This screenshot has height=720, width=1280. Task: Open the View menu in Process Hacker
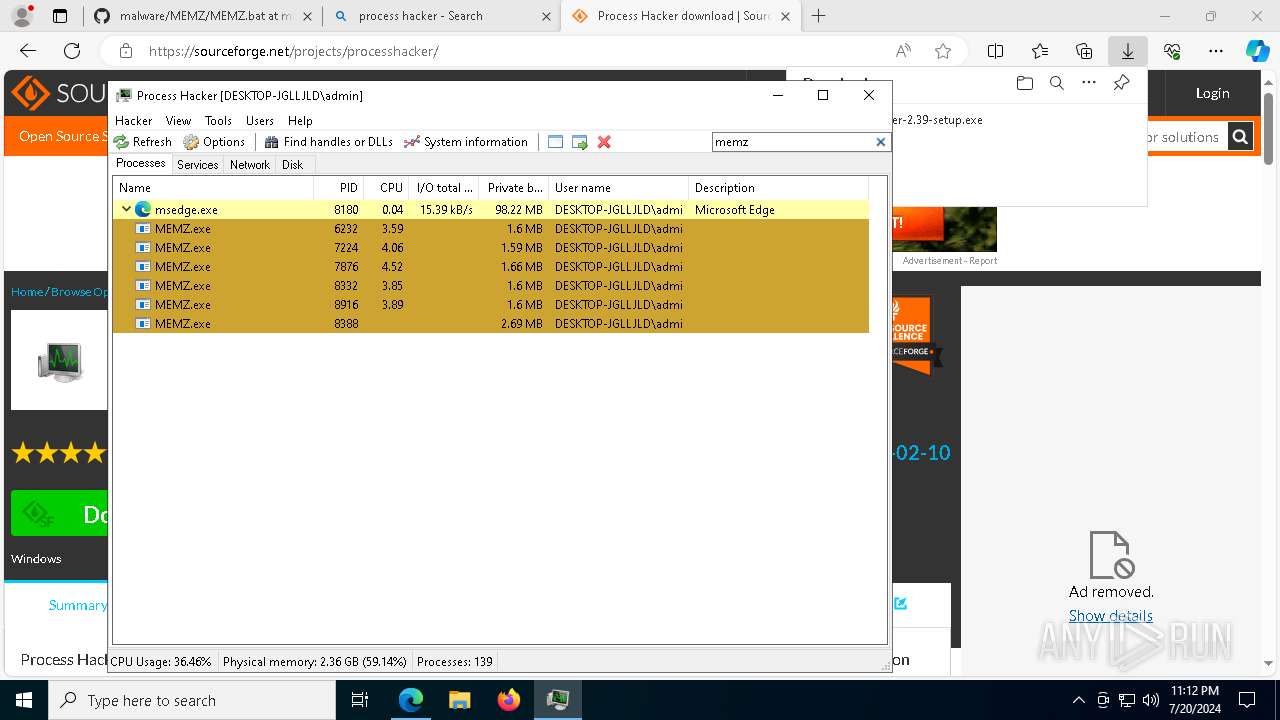click(178, 120)
